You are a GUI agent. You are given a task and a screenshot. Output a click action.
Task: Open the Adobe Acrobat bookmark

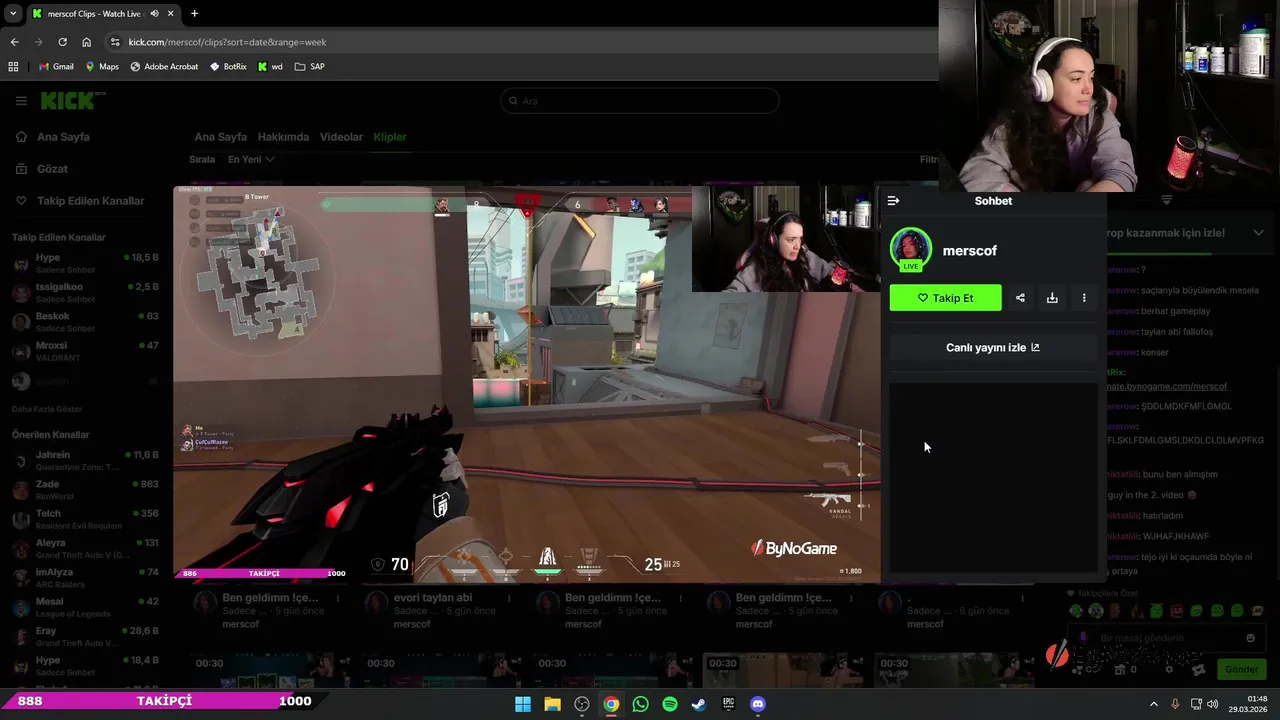point(164,67)
